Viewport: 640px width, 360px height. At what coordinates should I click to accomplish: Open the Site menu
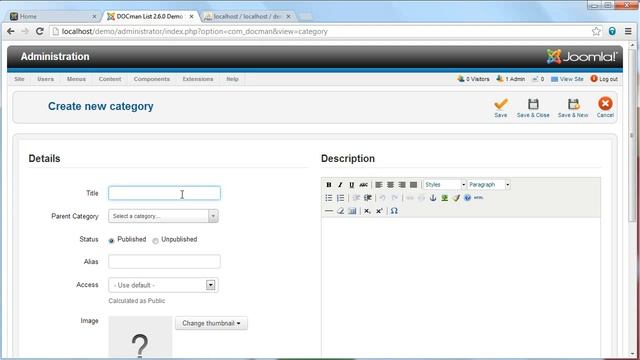[x=19, y=79]
